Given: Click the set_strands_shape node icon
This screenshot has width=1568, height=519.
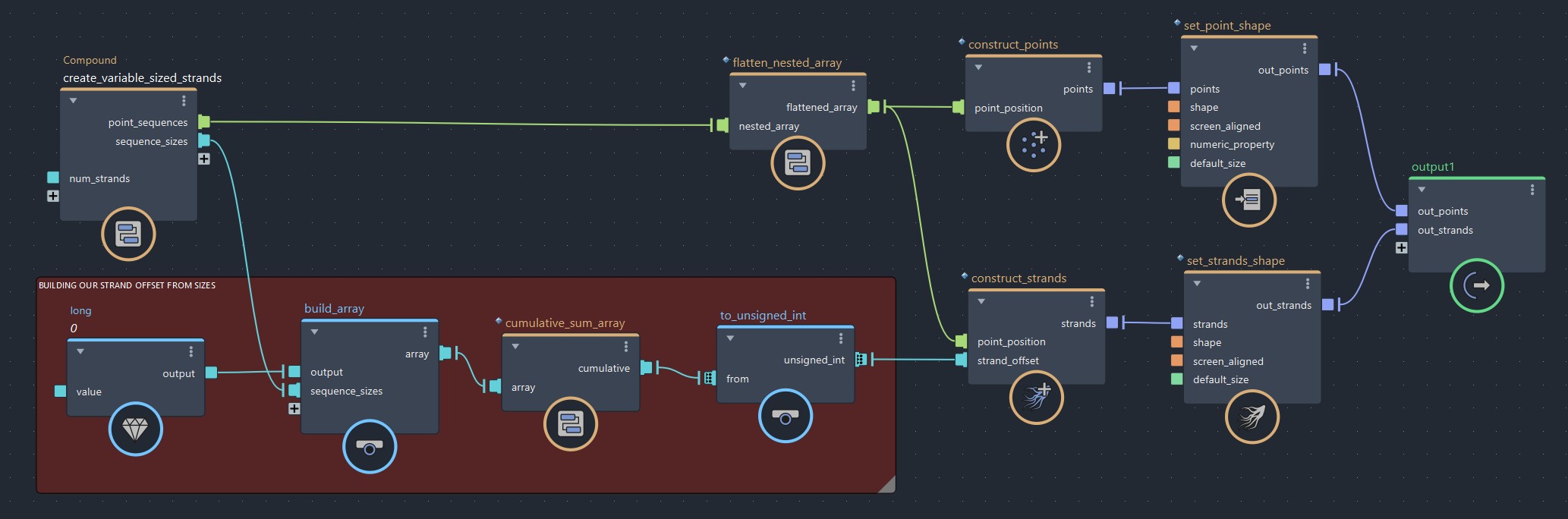Looking at the screenshot, I should [1252, 417].
